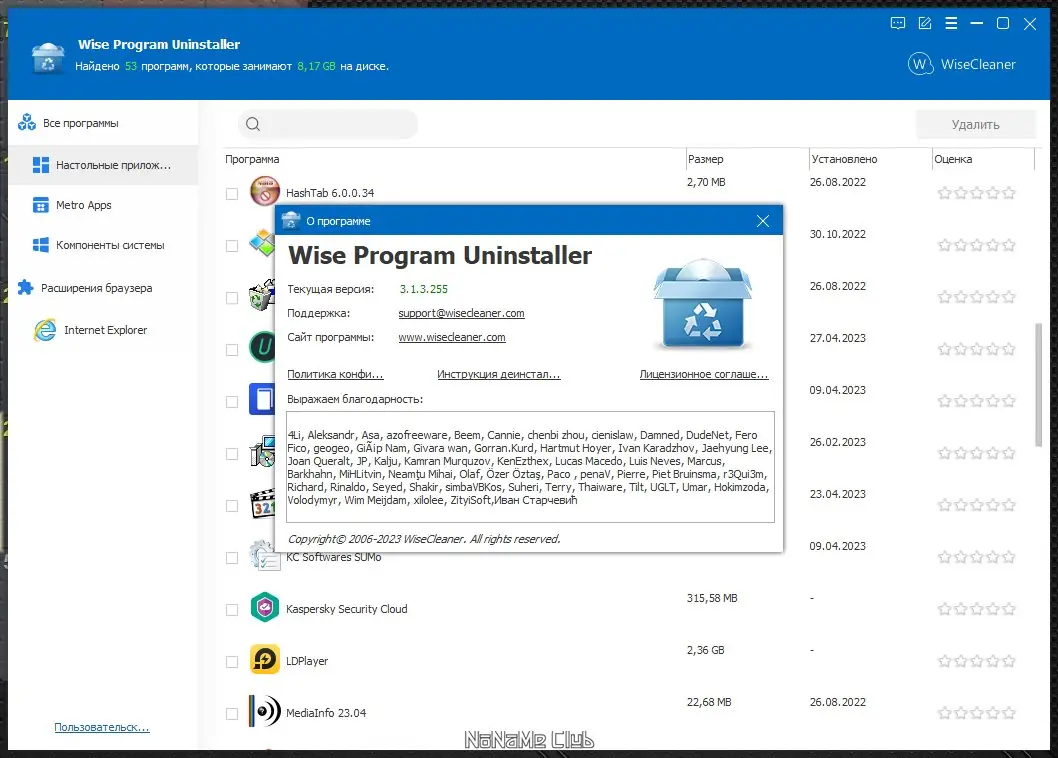The width and height of the screenshot is (1058, 758).
Task: Select Все программы in the sidebar
Action: (103, 123)
